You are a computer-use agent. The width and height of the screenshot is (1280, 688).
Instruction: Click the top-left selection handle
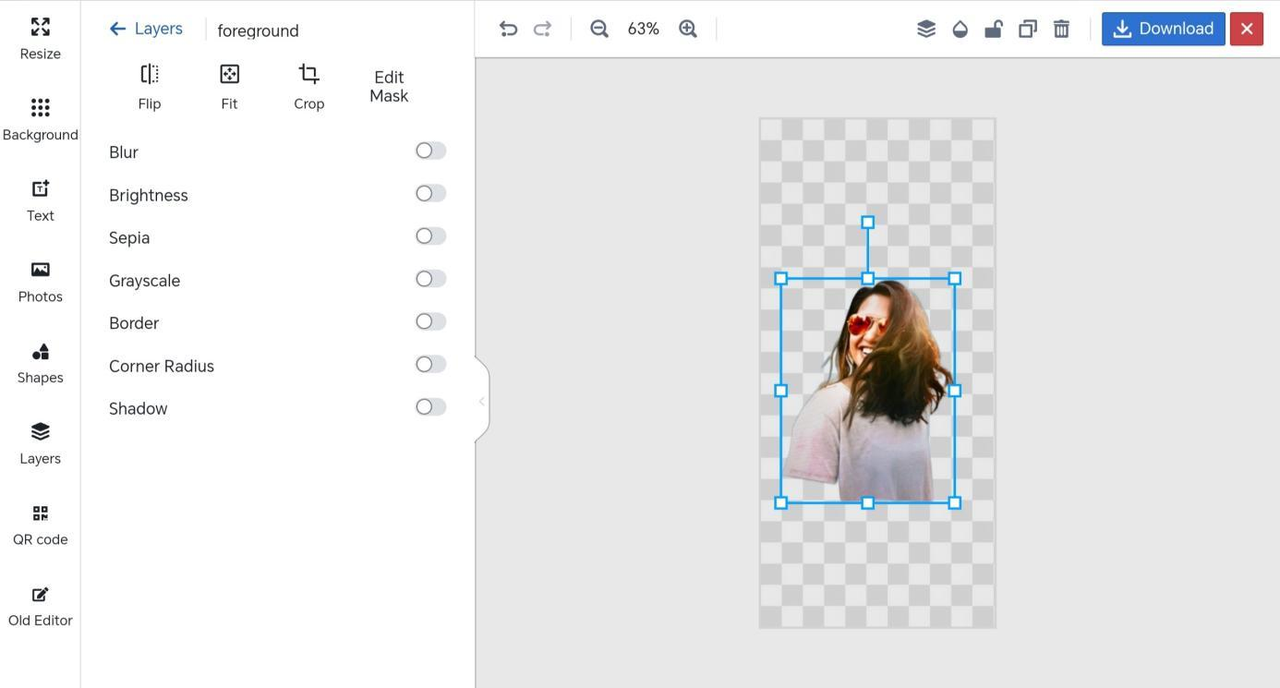pyautogui.click(x=781, y=279)
